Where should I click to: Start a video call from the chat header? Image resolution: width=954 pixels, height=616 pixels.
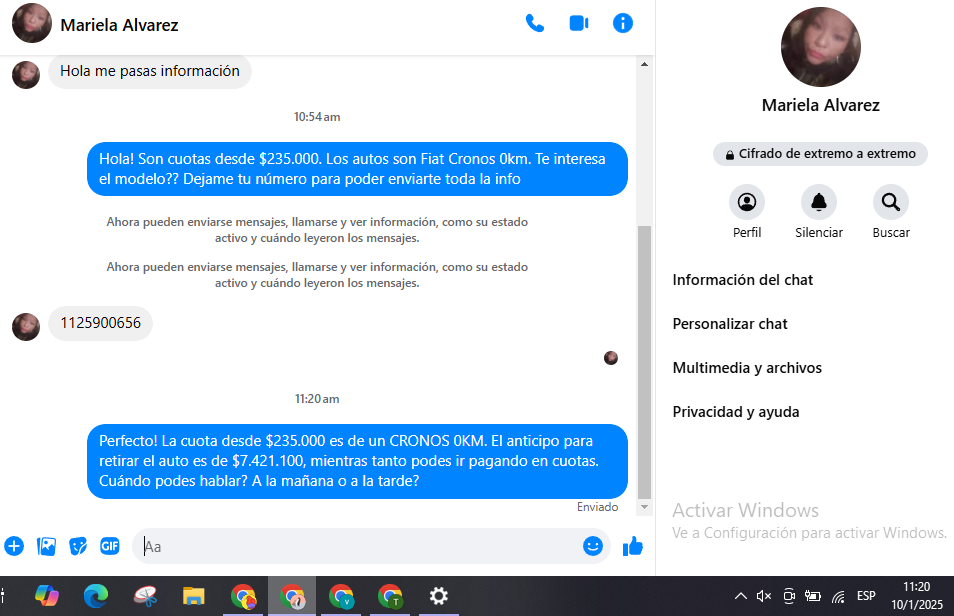pos(579,24)
